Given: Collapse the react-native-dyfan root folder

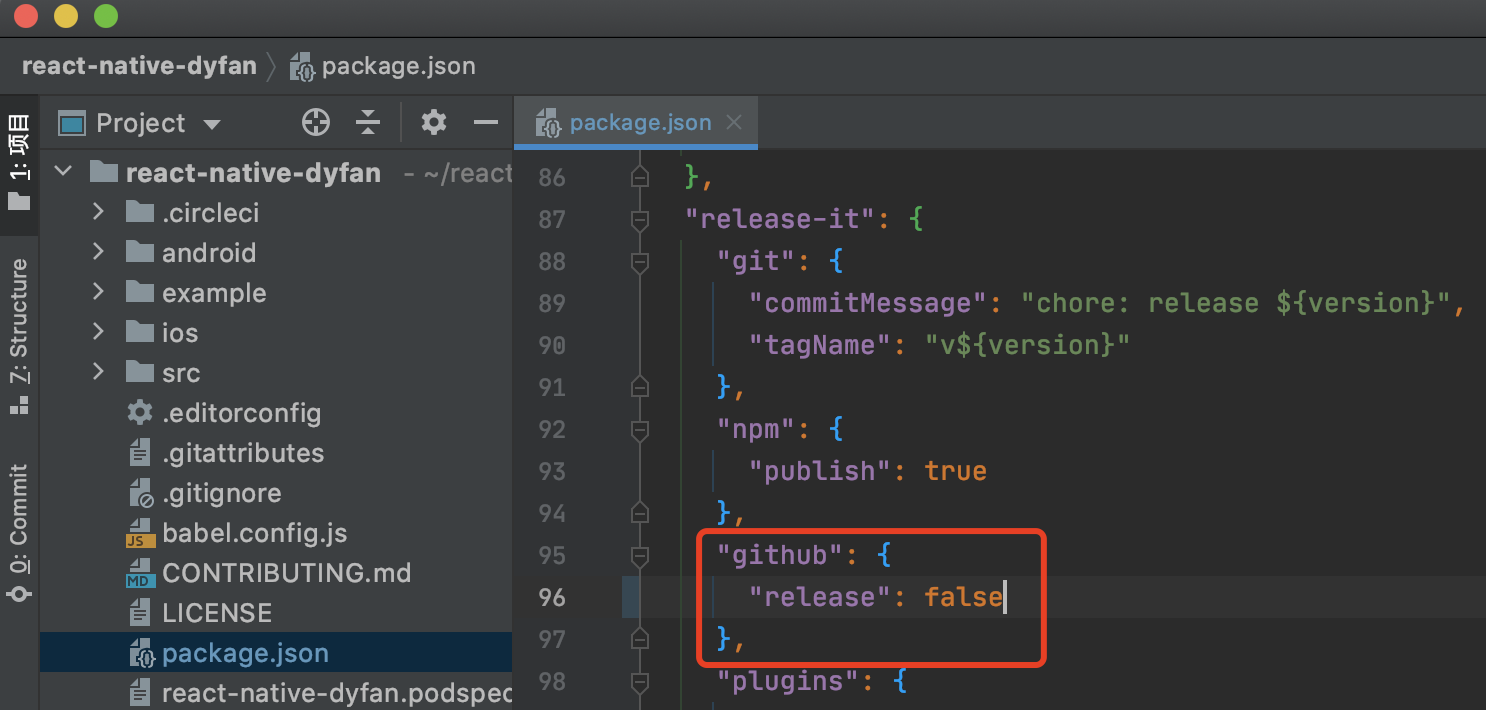Looking at the screenshot, I should click(x=64, y=172).
